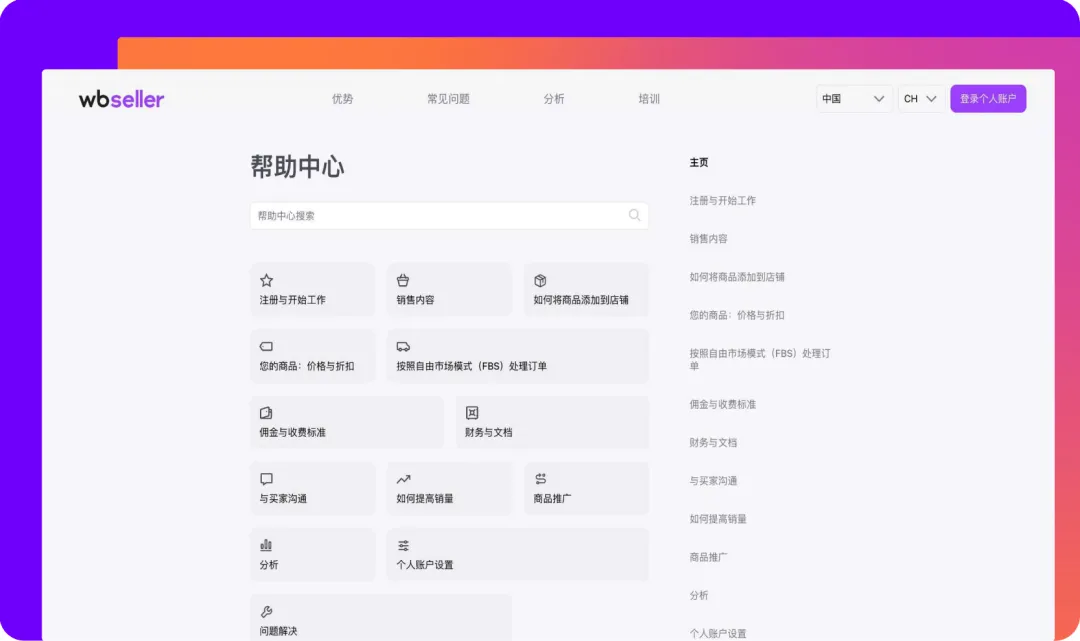Screen dimensions: 1080x641
Task: Click the wbseller logo
Action: (x=121, y=99)
